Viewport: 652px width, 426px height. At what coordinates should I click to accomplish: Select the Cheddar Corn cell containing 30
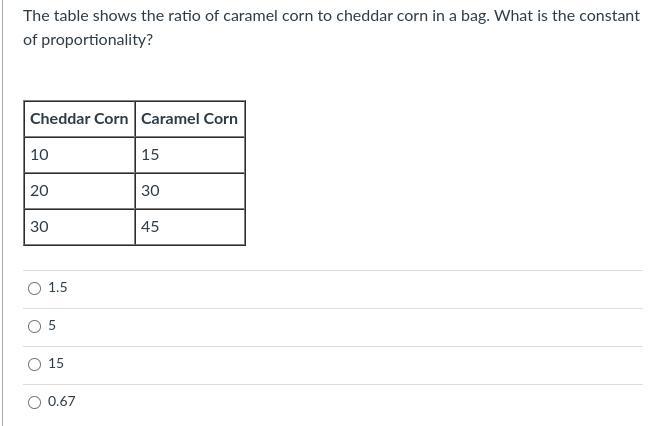[x=80, y=227]
